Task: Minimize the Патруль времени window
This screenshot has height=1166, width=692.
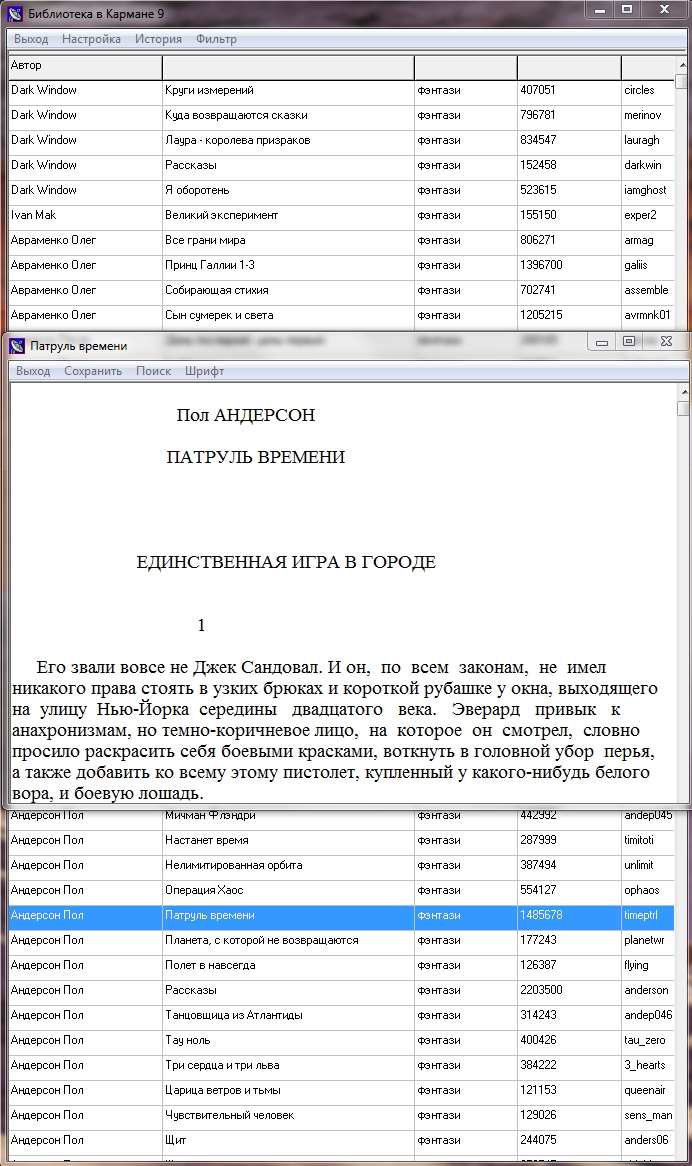Action: (x=602, y=342)
